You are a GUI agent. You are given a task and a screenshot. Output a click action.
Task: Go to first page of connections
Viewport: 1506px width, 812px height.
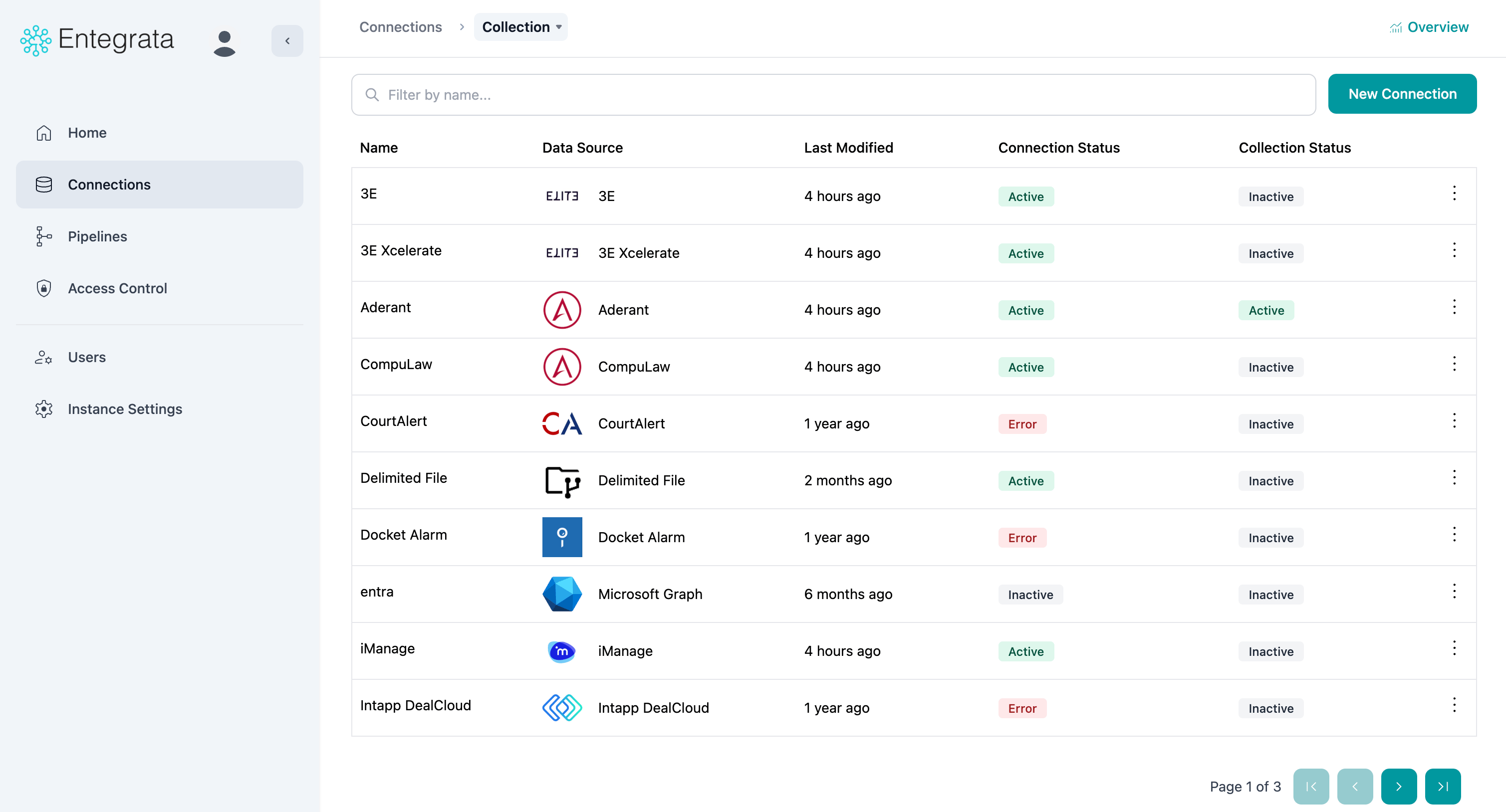[x=1311, y=787]
